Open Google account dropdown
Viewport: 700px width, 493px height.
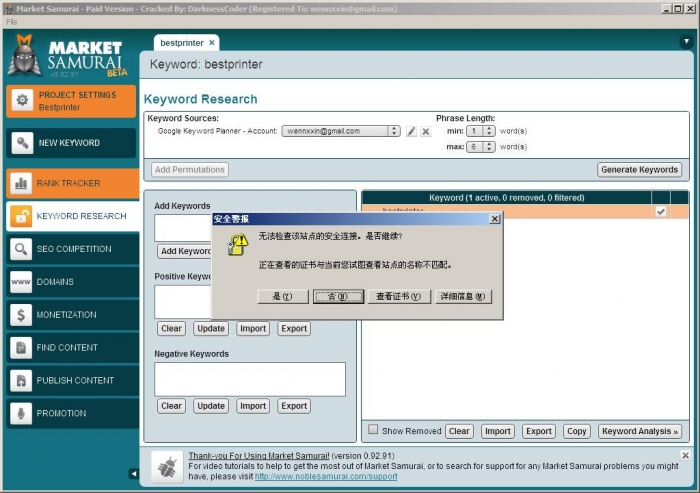341,131
